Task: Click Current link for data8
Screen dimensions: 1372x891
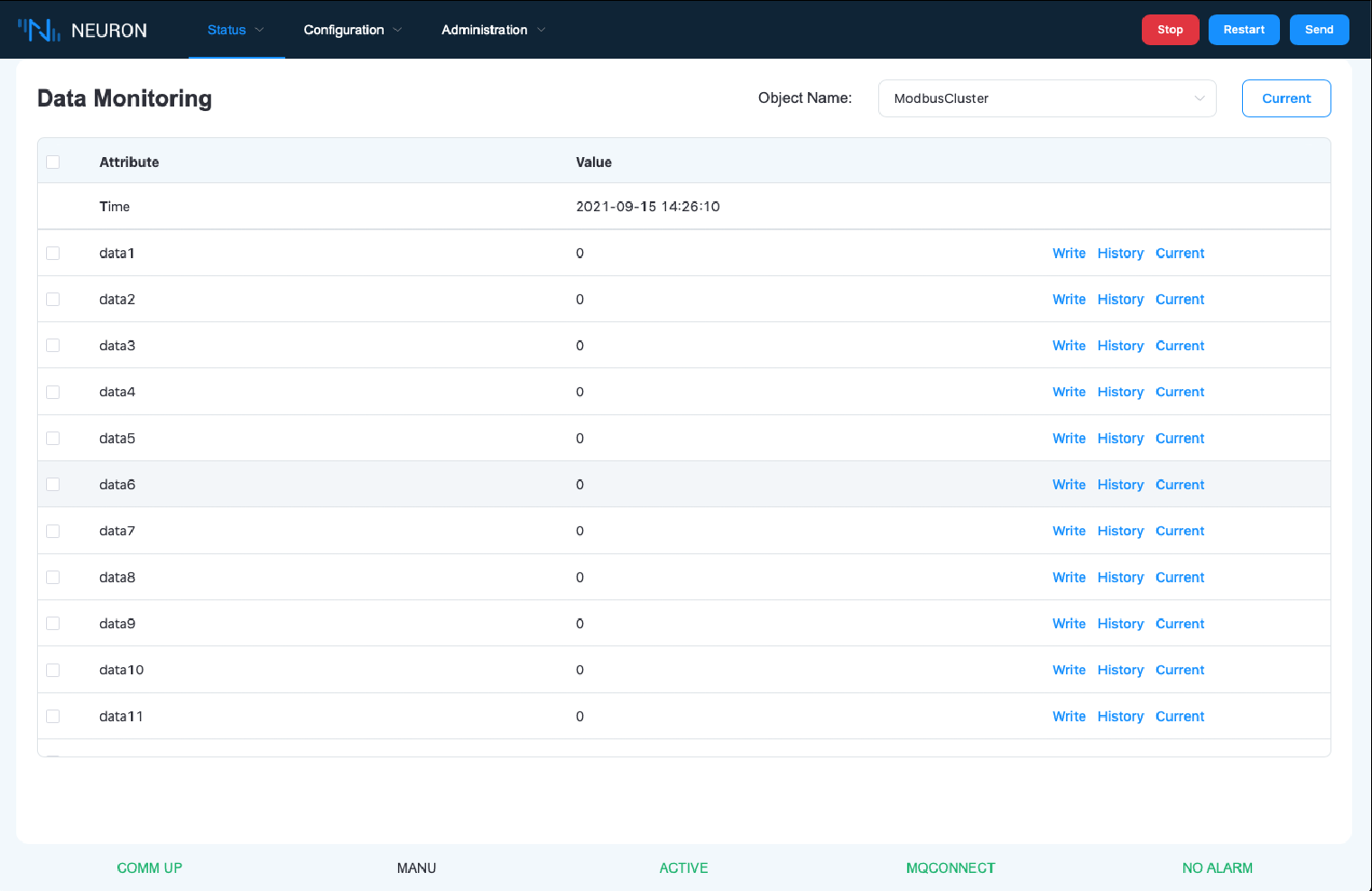Action: tap(1180, 577)
